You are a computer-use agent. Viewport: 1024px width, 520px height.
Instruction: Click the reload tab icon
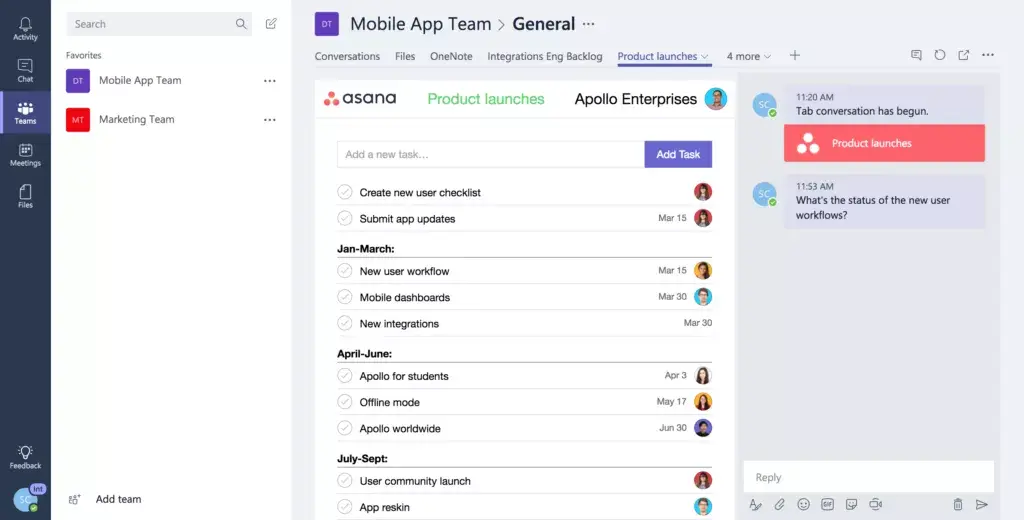[940, 56]
